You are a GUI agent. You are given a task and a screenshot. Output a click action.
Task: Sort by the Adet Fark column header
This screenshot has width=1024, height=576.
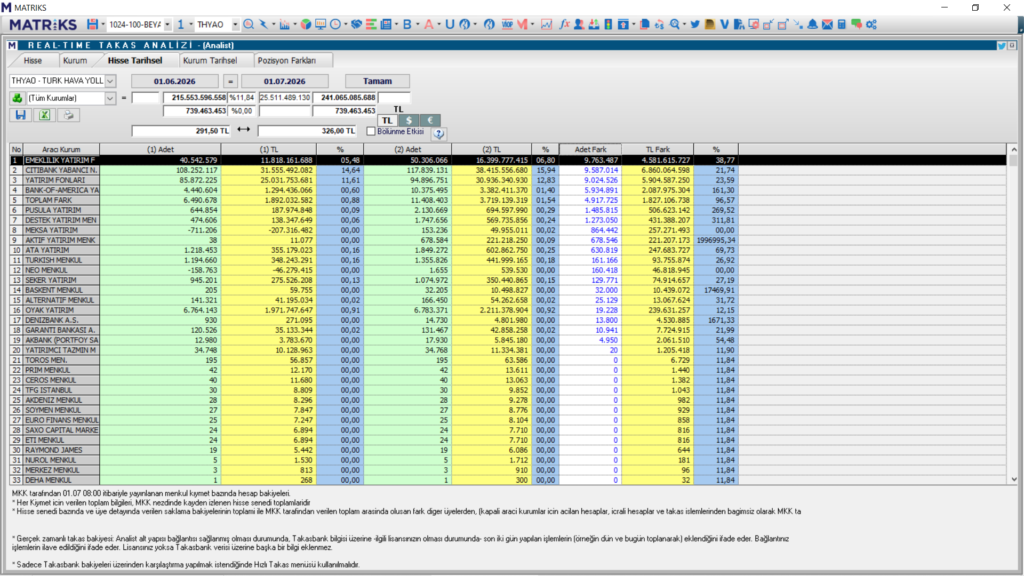[x=590, y=150]
